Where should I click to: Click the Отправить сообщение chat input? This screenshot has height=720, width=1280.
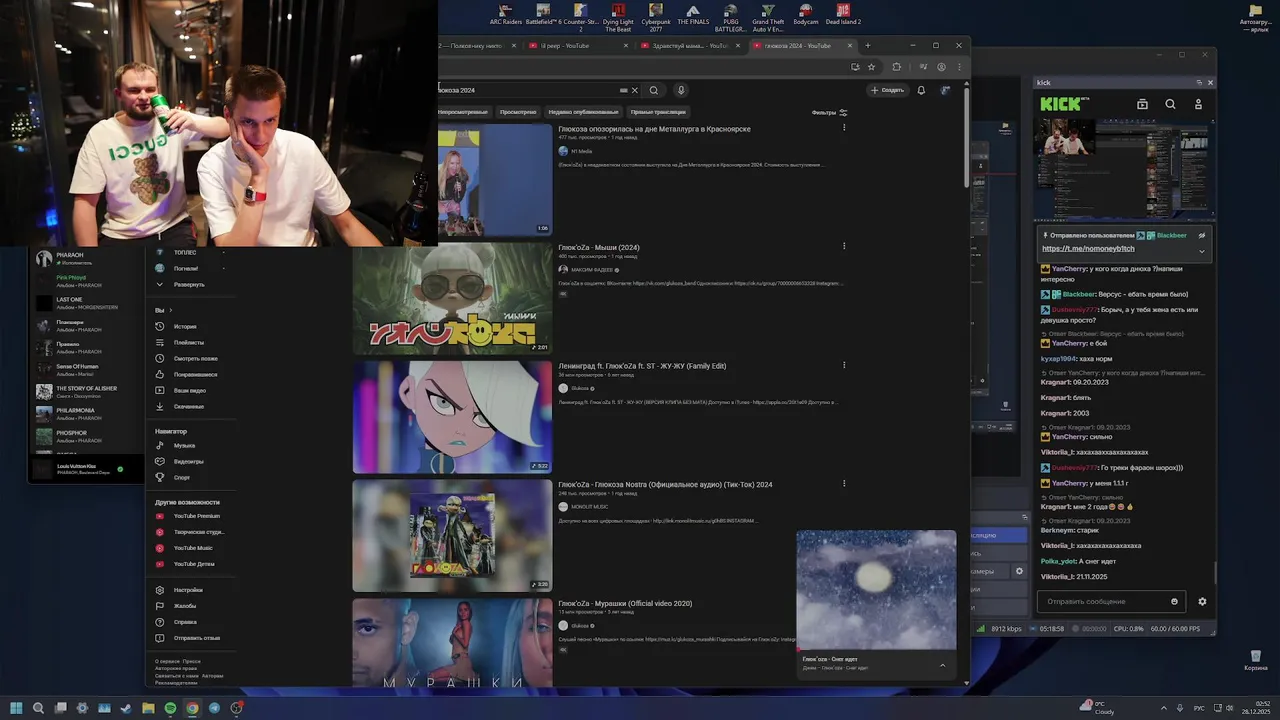coord(1110,601)
